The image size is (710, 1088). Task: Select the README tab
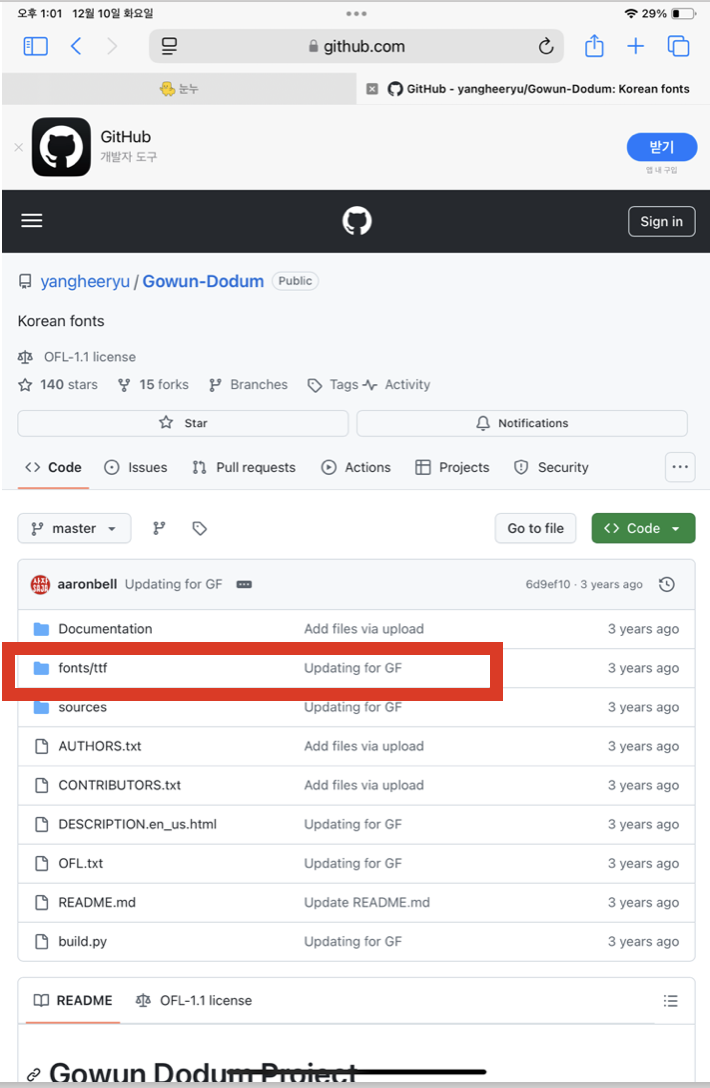coord(73,1001)
